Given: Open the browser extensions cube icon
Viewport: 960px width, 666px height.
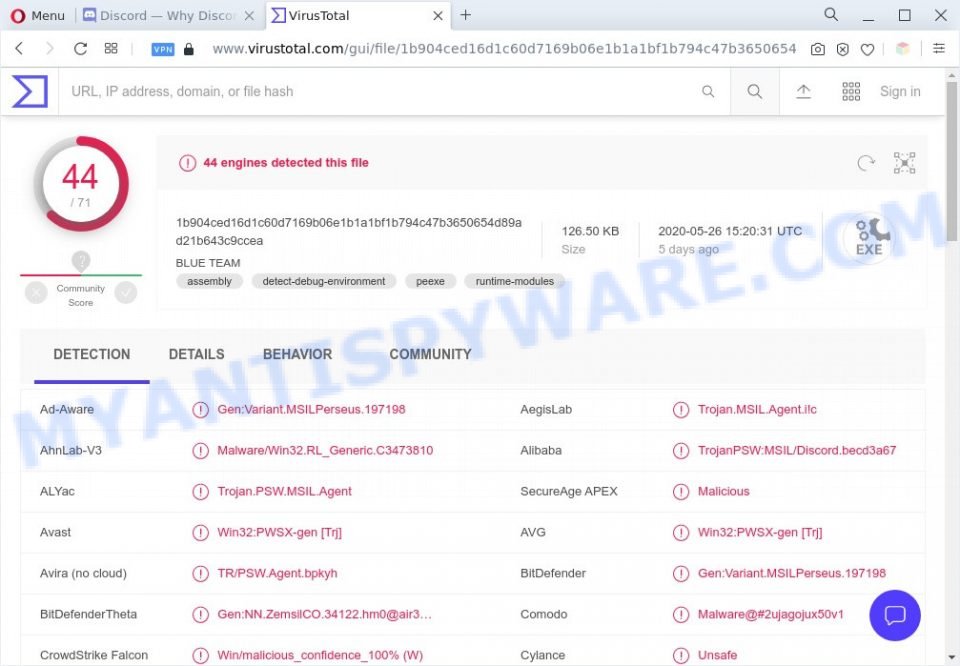Looking at the screenshot, I should pyautogui.click(x=902, y=48).
